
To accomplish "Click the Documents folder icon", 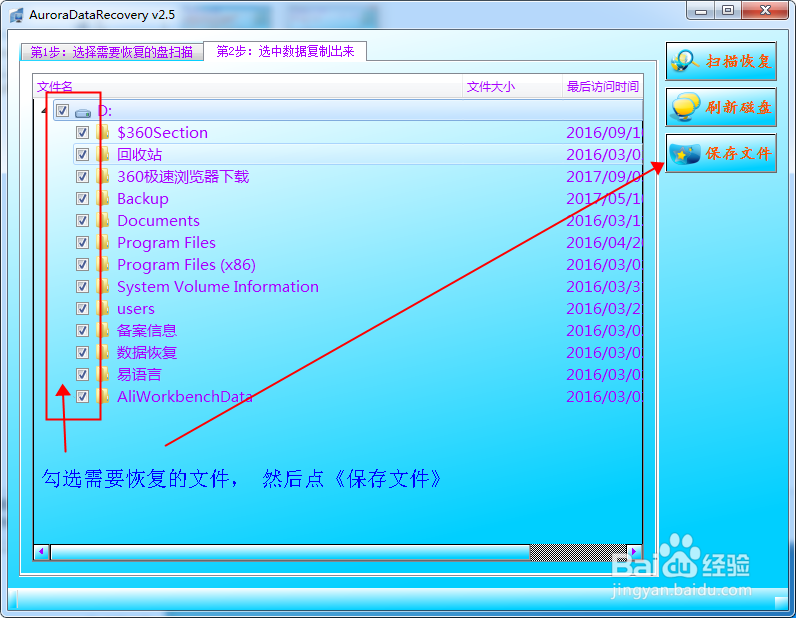I will [103, 220].
